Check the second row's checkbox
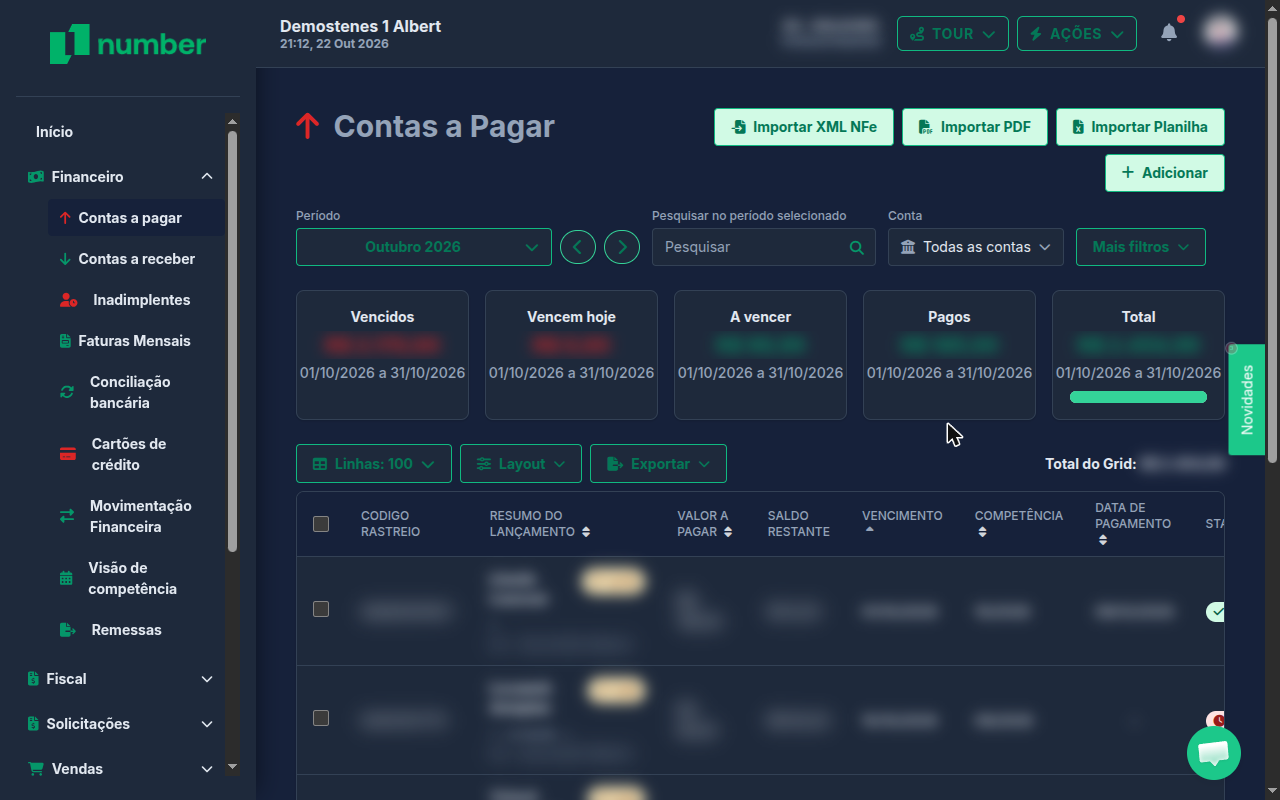Image resolution: width=1280 pixels, height=800 pixels. click(x=321, y=718)
